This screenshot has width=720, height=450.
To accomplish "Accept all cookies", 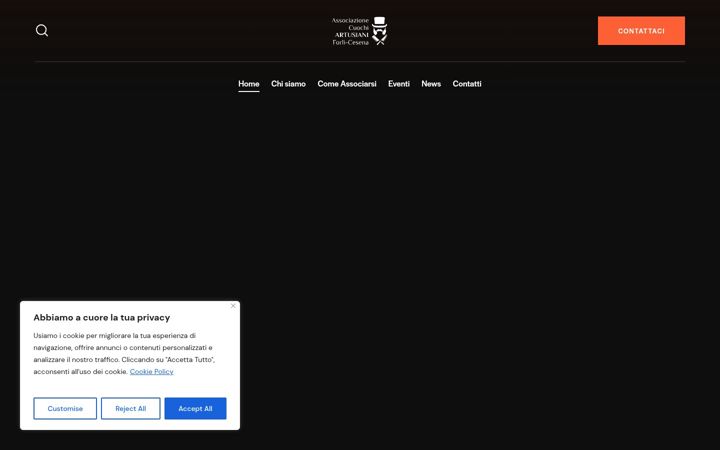I will coord(196,408).
